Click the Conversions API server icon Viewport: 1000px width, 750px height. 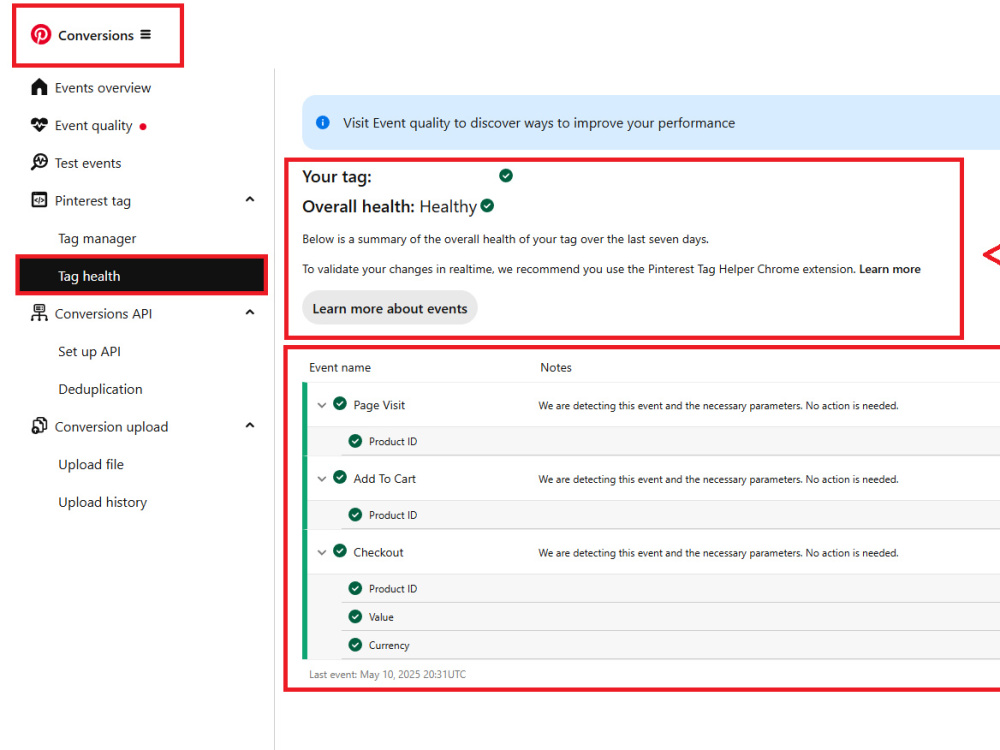39,312
